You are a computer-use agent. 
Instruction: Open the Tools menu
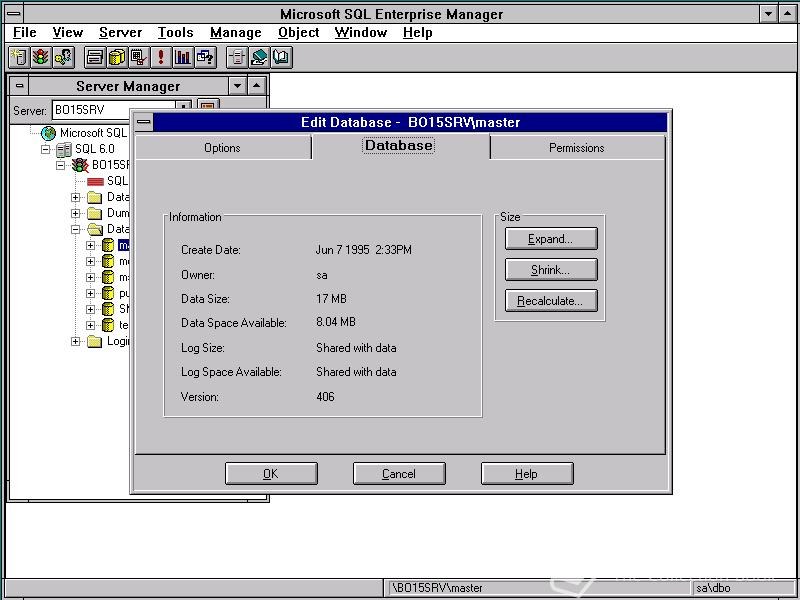(176, 33)
